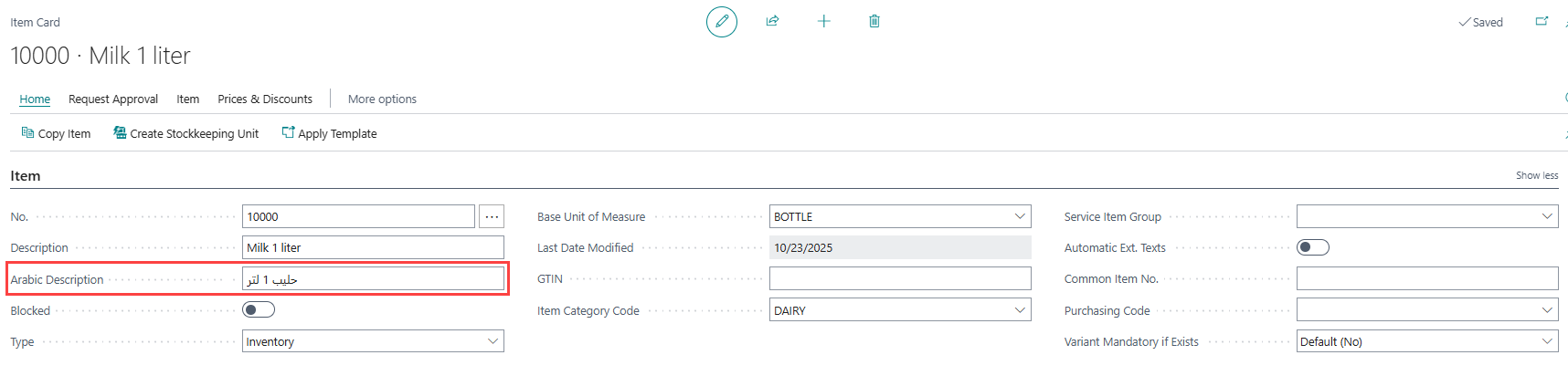
Task: Toggle the Blocked switch
Action: (259, 310)
